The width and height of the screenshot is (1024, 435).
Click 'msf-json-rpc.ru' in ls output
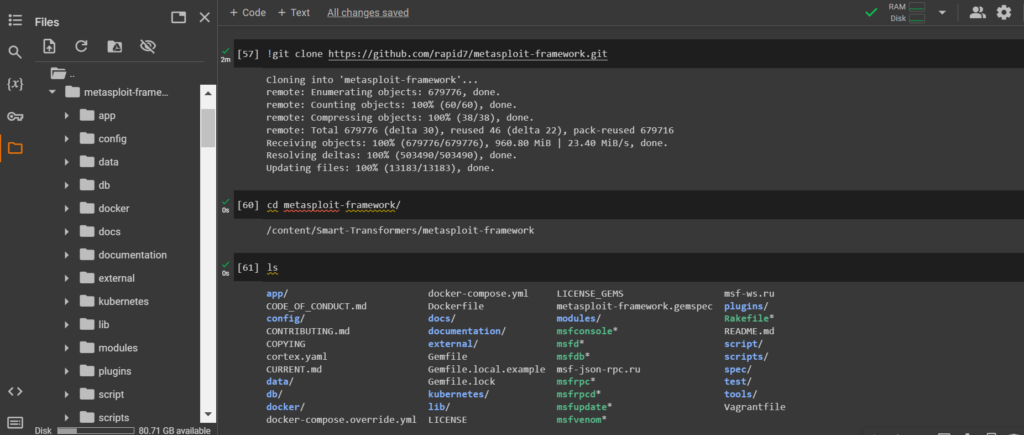click(598, 369)
